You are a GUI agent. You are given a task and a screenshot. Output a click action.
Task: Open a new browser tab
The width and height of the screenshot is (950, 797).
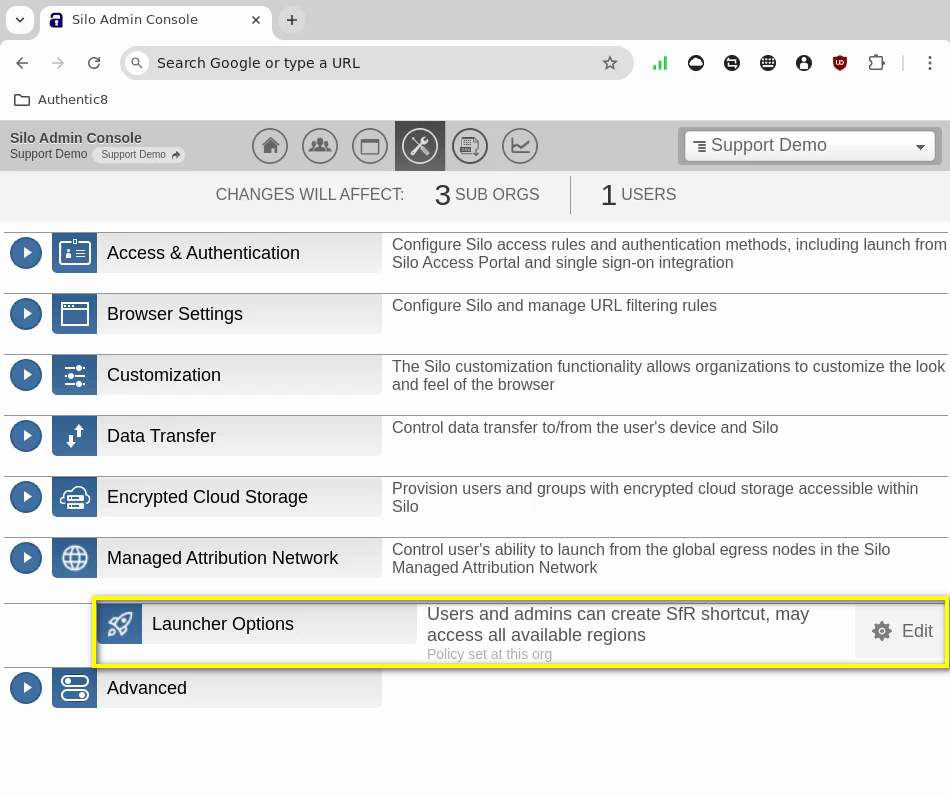pyautogui.click(x=291, y=20)
